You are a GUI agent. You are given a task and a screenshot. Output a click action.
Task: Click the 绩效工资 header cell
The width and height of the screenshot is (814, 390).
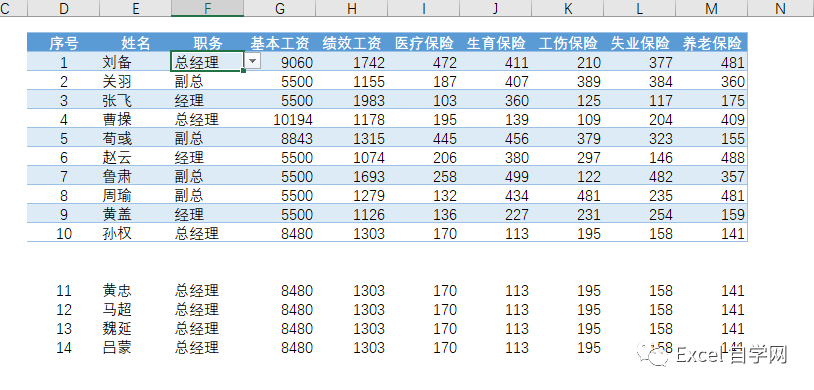click(352, 43)
